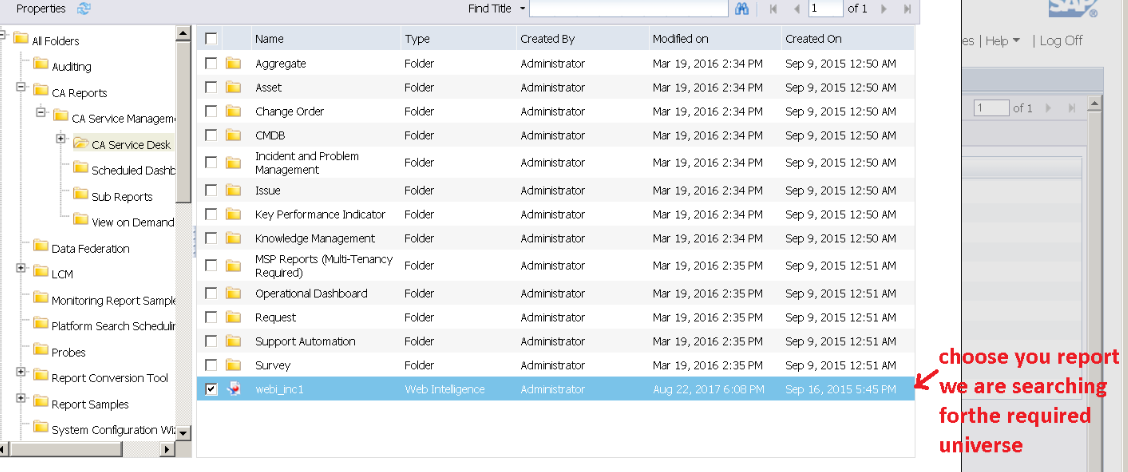This screenshot has width=1128, height=472.
Task: Check the Survey row checkbox
Action: click(x=211, y=365)
